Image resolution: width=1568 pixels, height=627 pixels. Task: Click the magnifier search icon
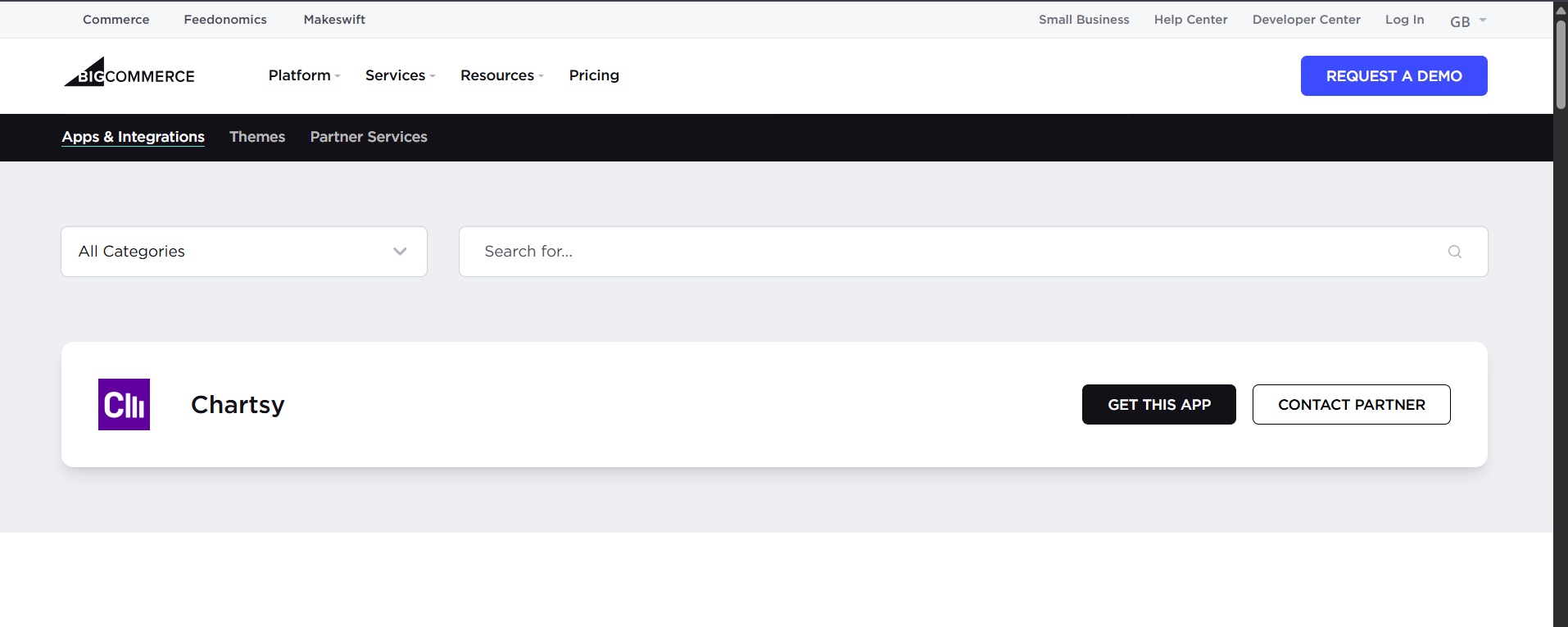(1455, 252)
